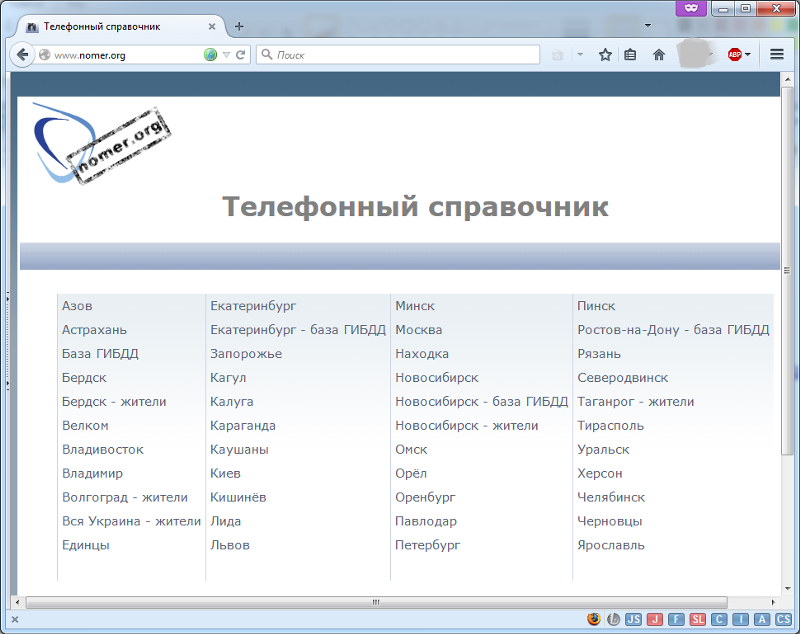
Task: Open the Firefox hamburger menu
Action: 777,54
